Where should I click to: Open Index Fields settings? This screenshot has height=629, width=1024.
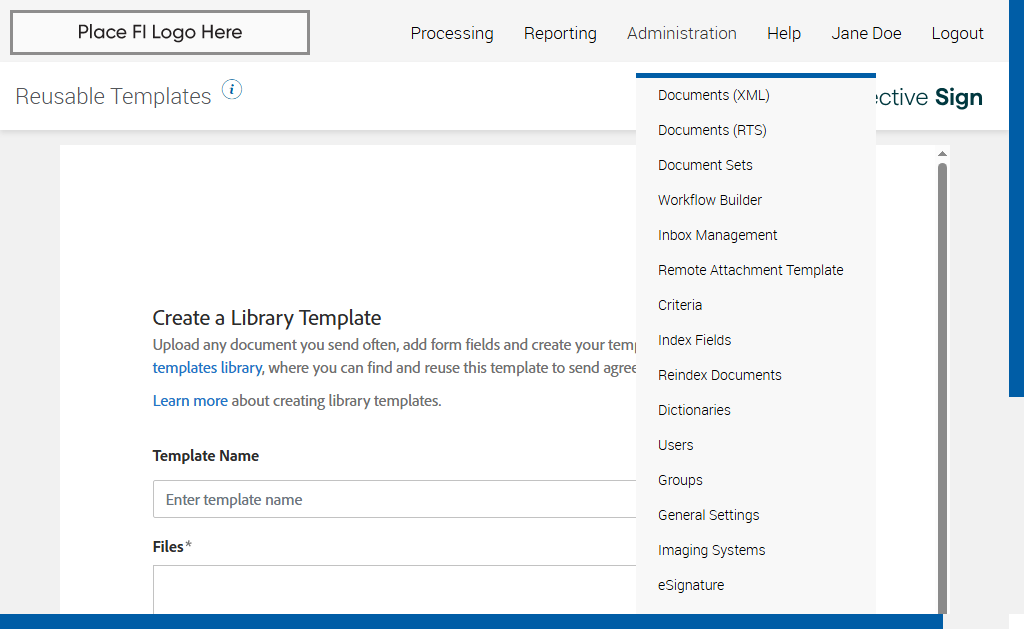pos(694,340)
